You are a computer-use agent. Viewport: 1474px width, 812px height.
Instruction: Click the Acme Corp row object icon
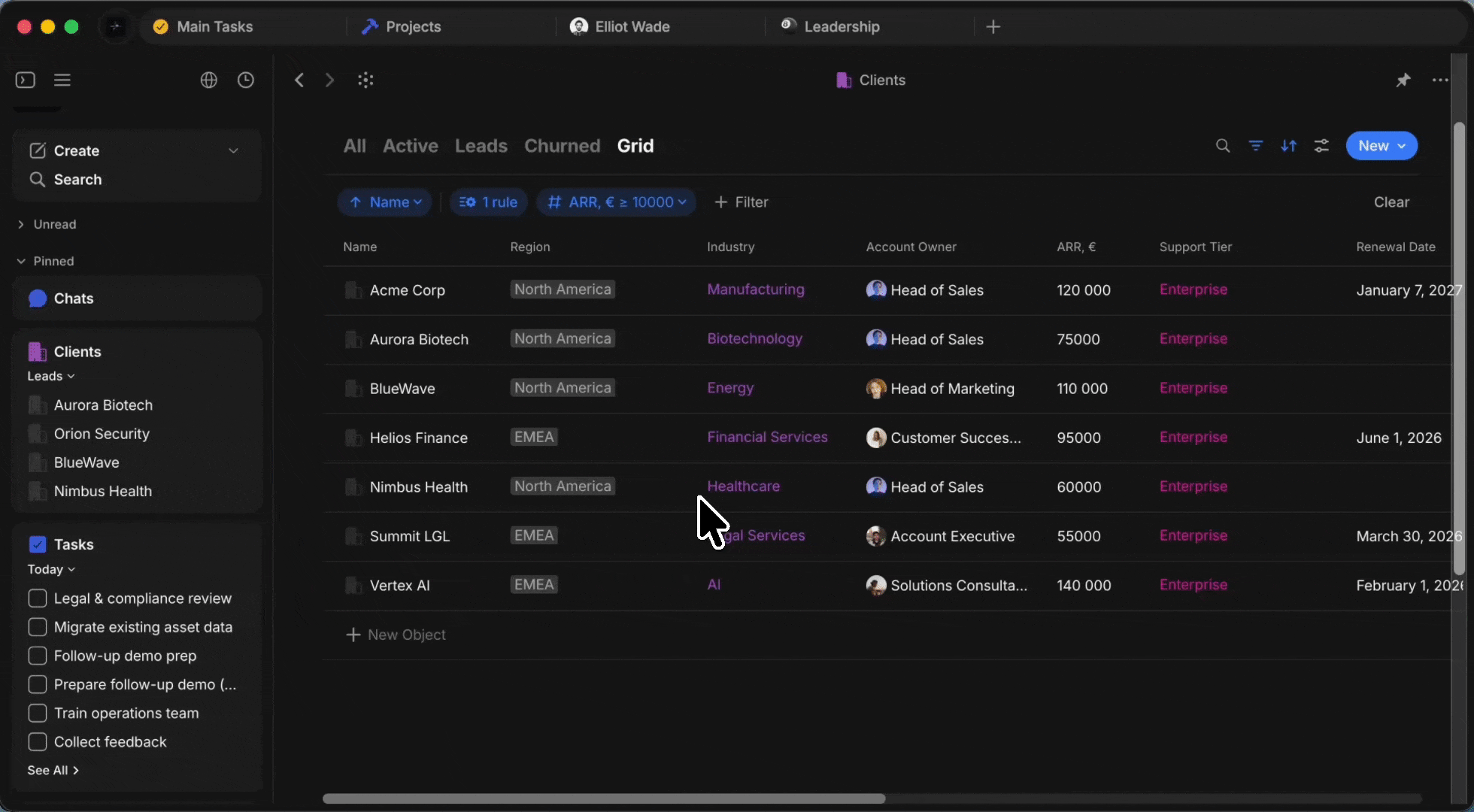[353, 290]
